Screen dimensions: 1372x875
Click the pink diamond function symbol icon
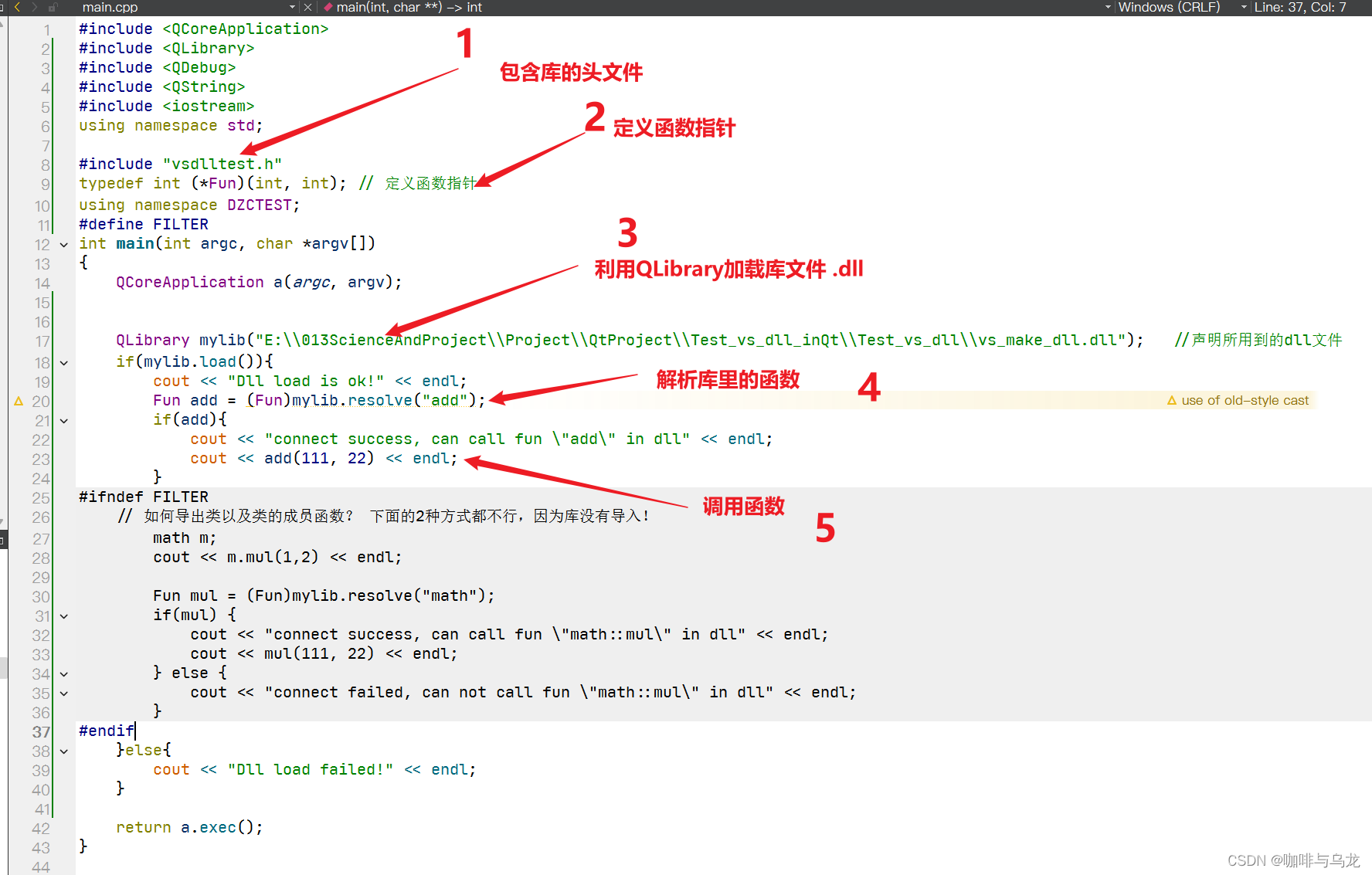[328, 7]
